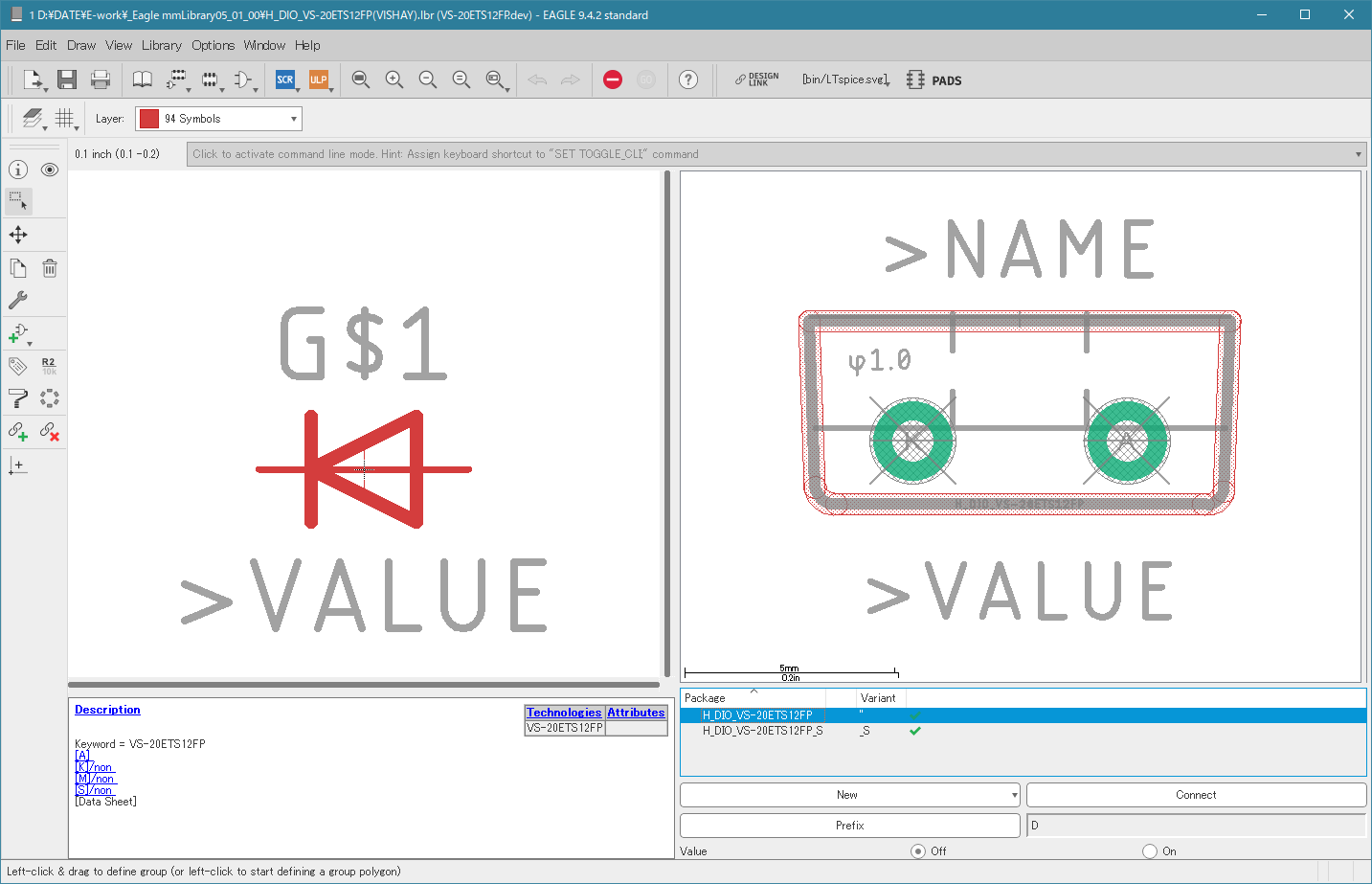The height and width of the screenshot is (884, 1372).
Task: Toggle the Show eye tool
Action: (x=50, y=170)
